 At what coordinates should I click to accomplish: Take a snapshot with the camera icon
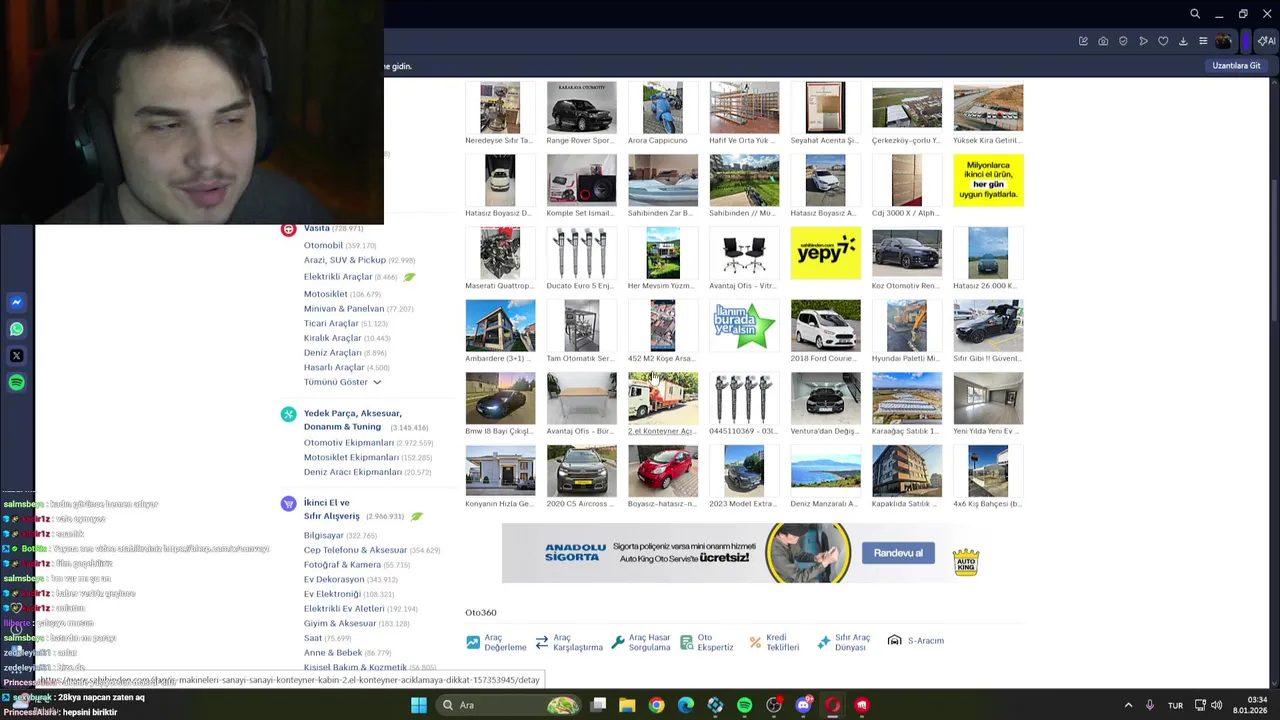click(1103, 41)
